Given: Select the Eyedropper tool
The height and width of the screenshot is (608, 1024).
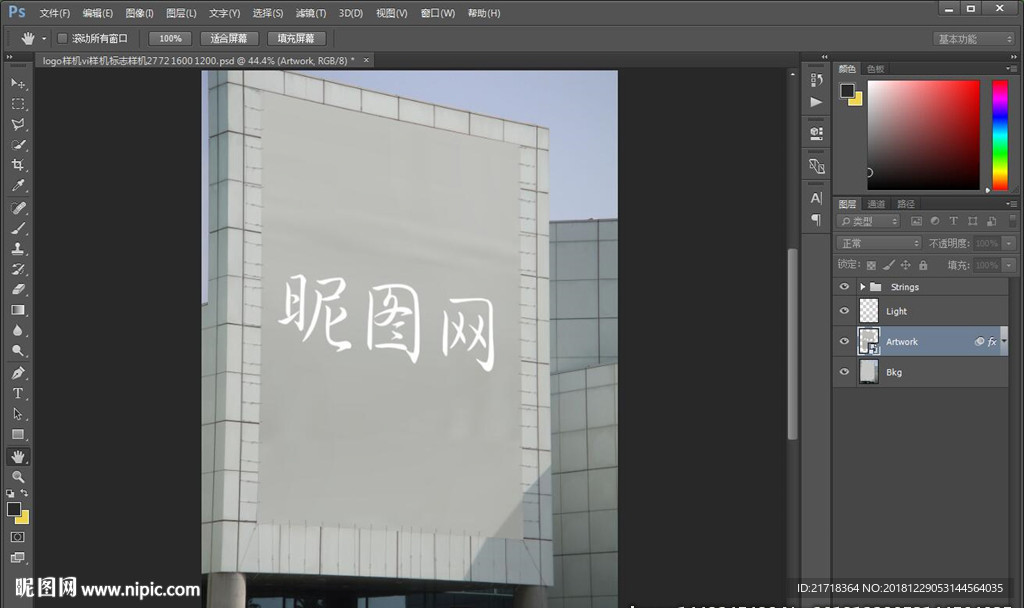Looking at the screenshot, I should (18, 186).
